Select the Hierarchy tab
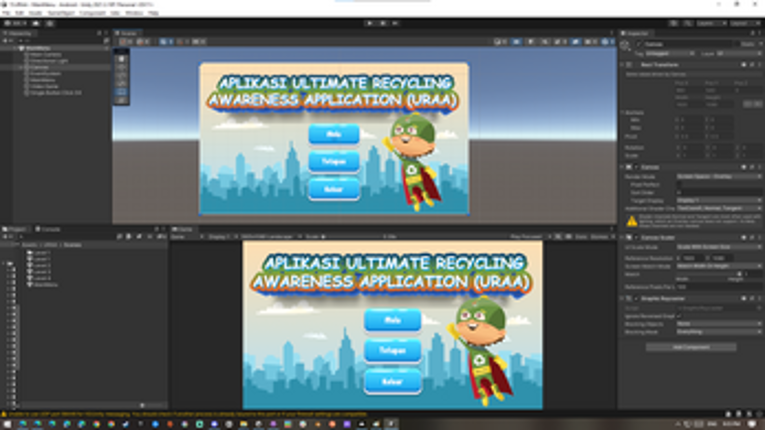 [19, 33]
